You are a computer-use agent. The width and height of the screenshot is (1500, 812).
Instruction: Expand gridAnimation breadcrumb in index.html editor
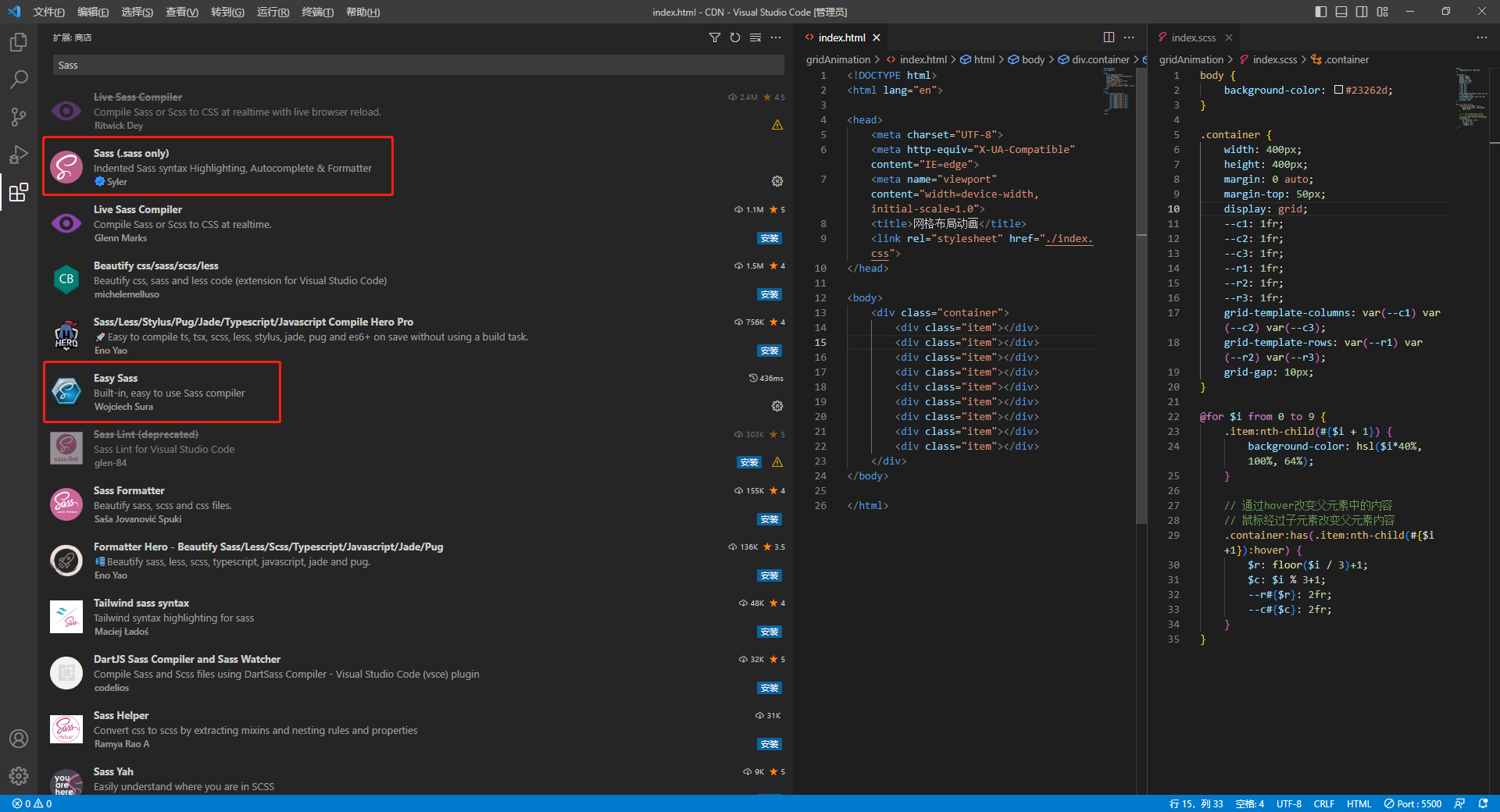pyautogui.click(x=837, y=59)
